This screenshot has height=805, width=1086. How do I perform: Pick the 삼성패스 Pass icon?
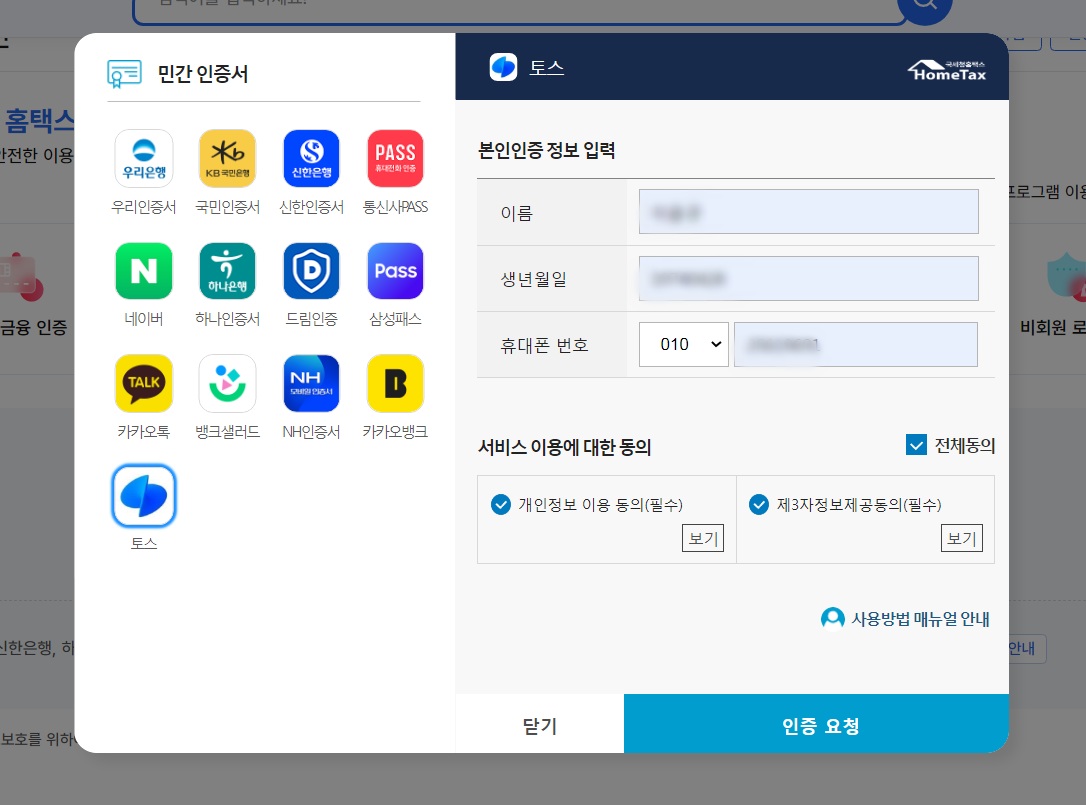click(395, 271)
